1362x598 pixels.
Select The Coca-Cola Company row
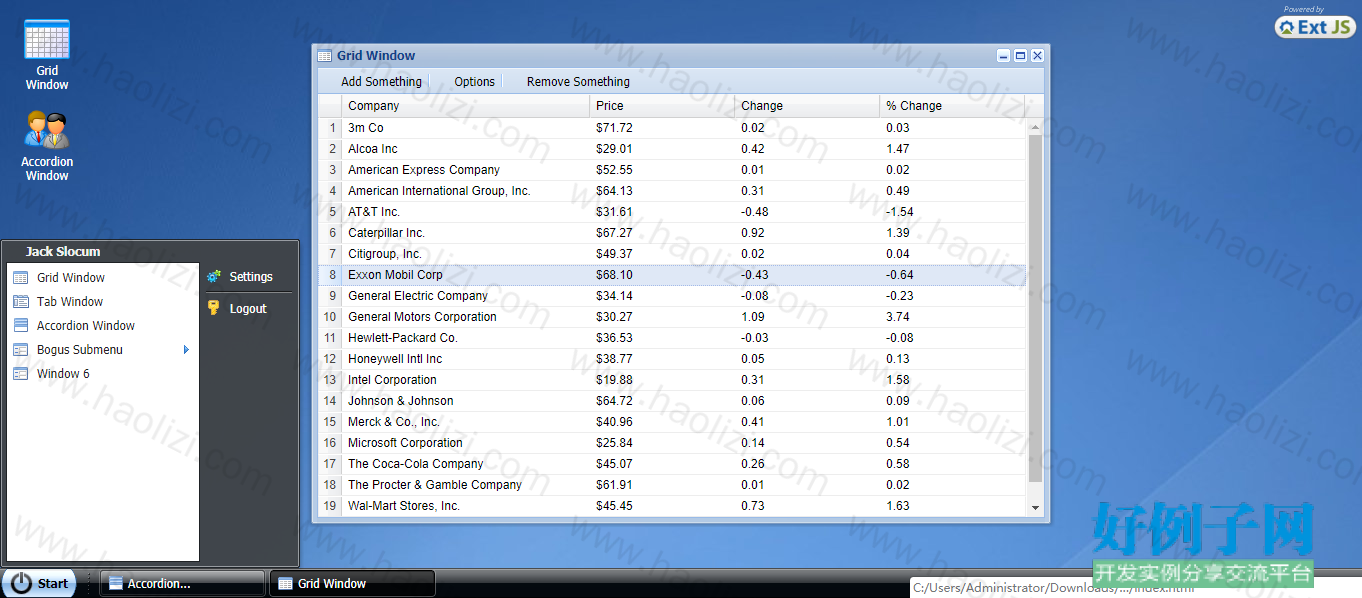(672, 464)
